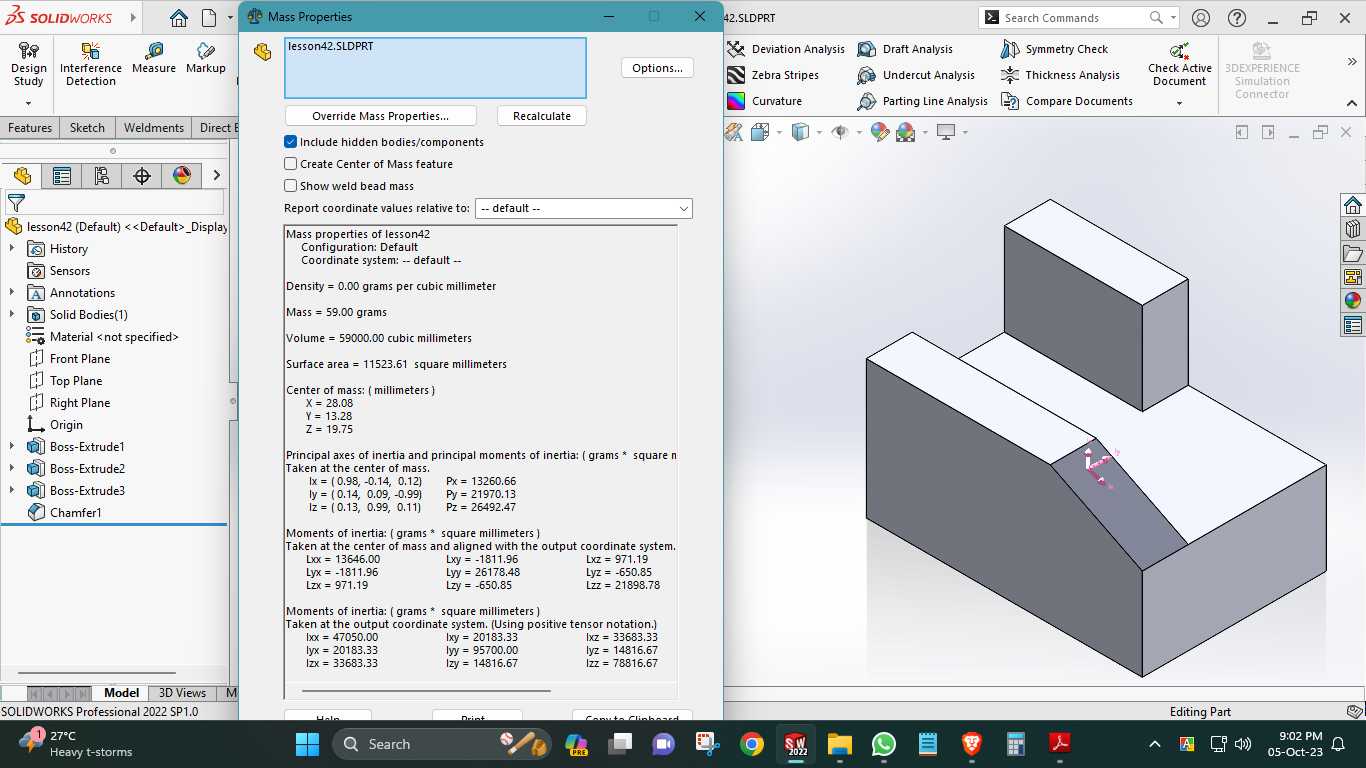
Task: Expand more FeatureManager tabs with the arrow
Action: coord(216,176)
